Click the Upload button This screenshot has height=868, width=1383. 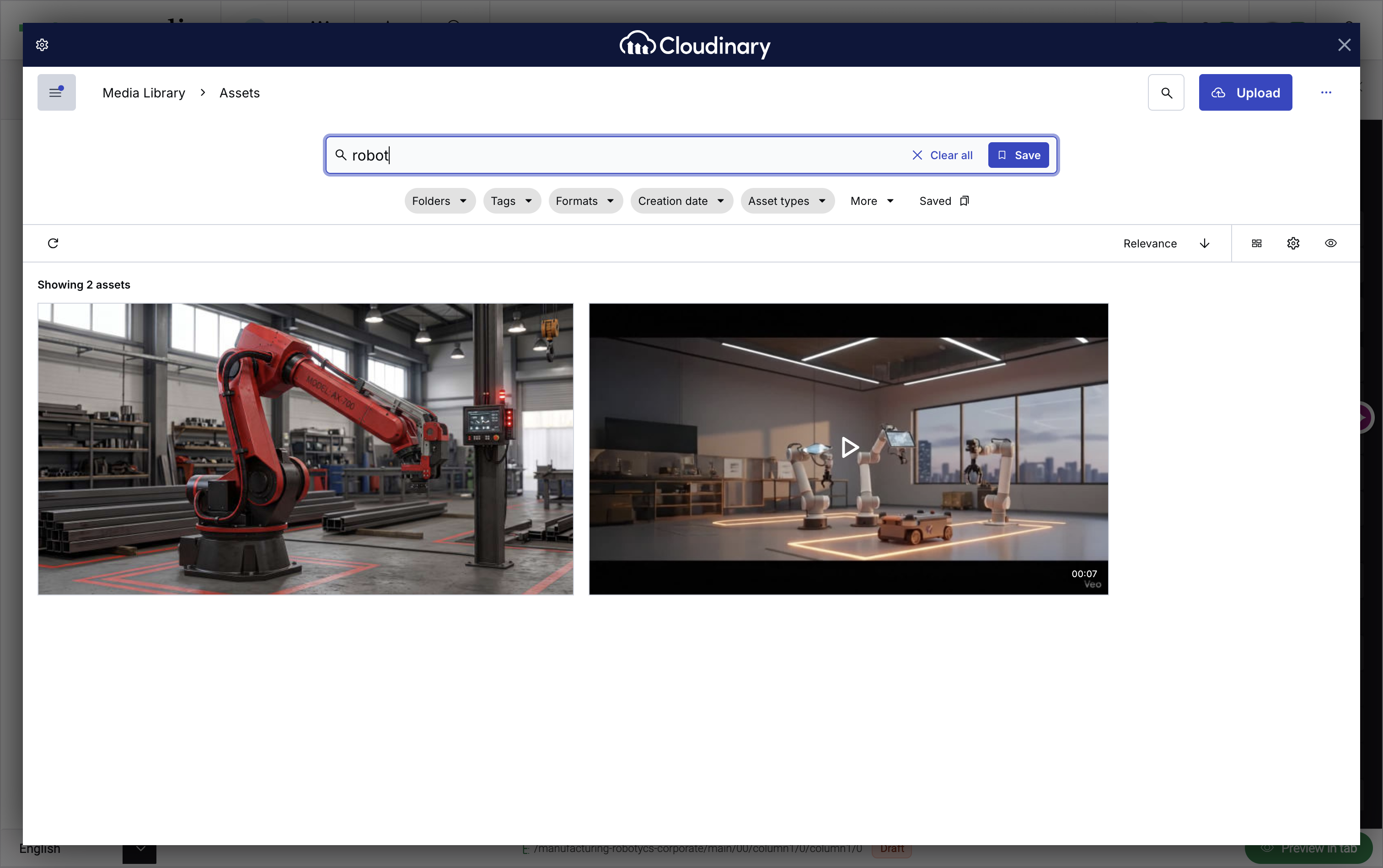pyautogui.click(x=1245, y=92)
